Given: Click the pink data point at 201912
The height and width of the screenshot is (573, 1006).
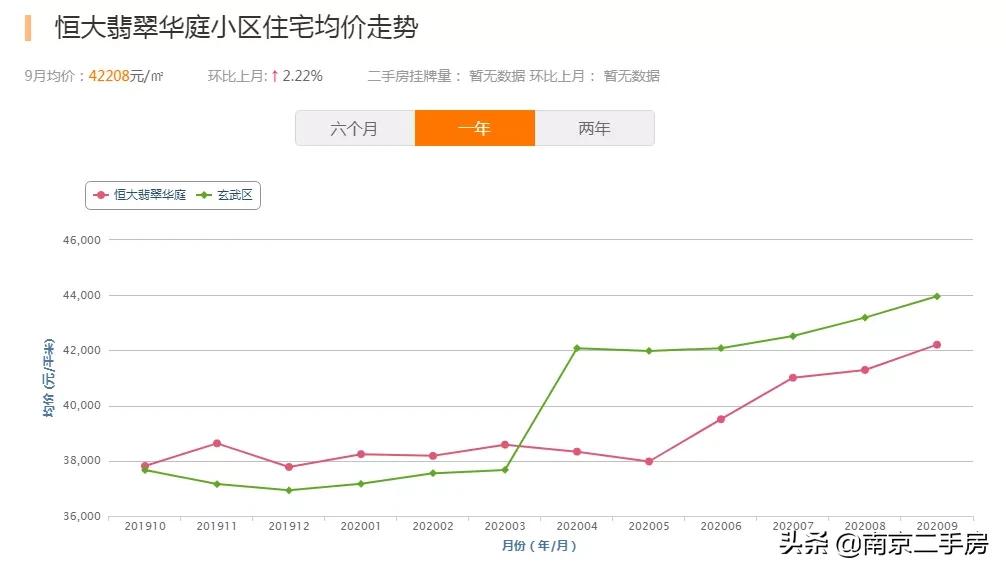Looking at the screenshot, I should tap(289, 467).
